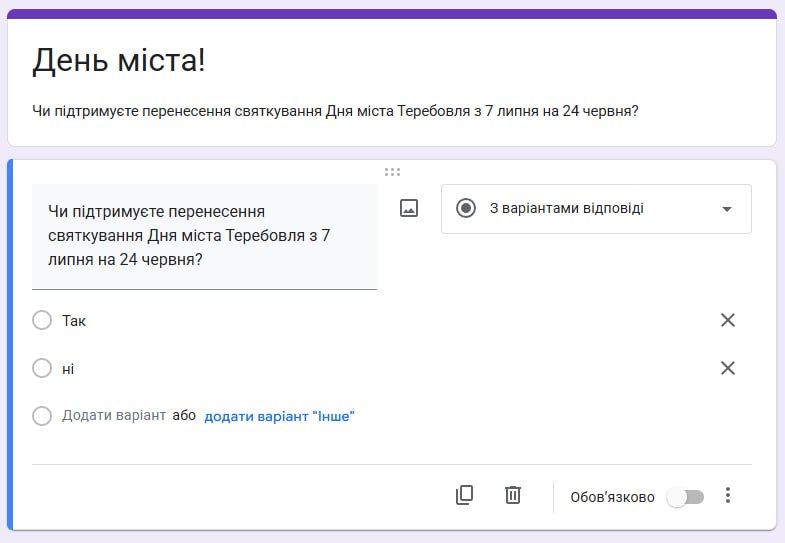Viewport: 785px width, 543px height.
Task: Remove the "ні" option with its X
Action: 728,368
